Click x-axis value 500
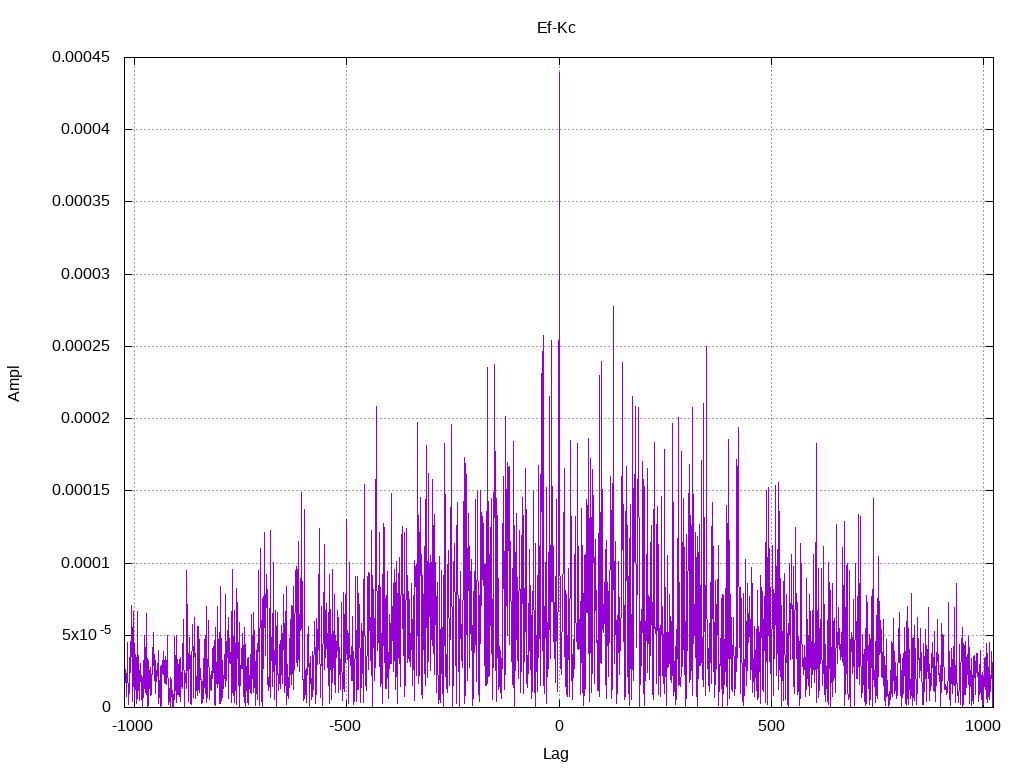 pyautogui.click(x=771, y=726)
